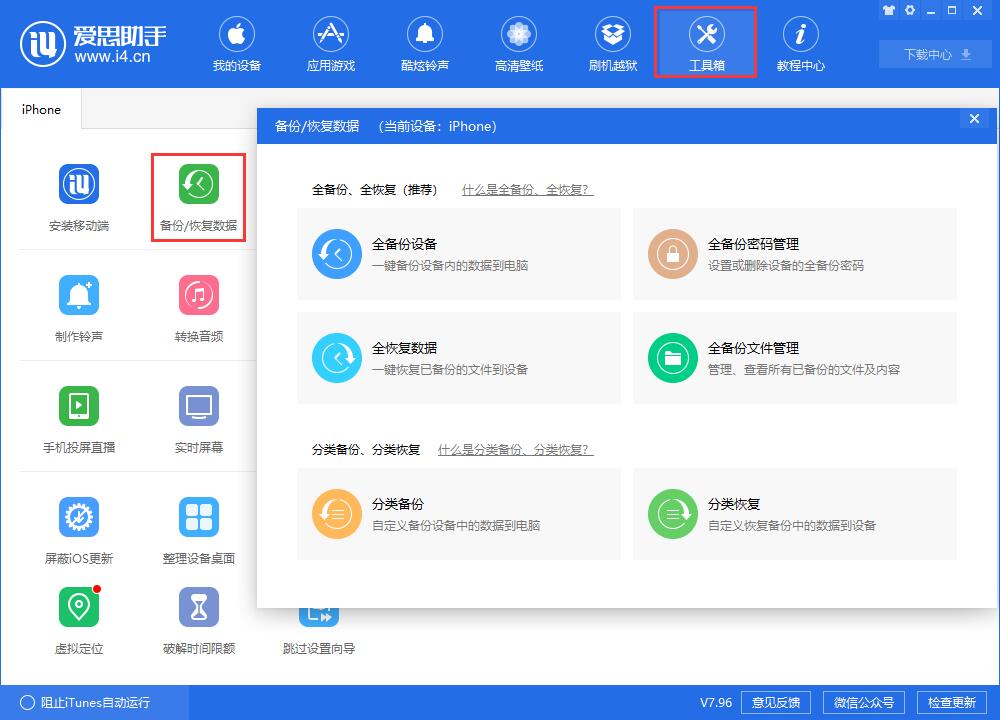Click the 检查更新 check updates button
The height and width of the screenshot is (720, 1000).
[x=958, y=702]
